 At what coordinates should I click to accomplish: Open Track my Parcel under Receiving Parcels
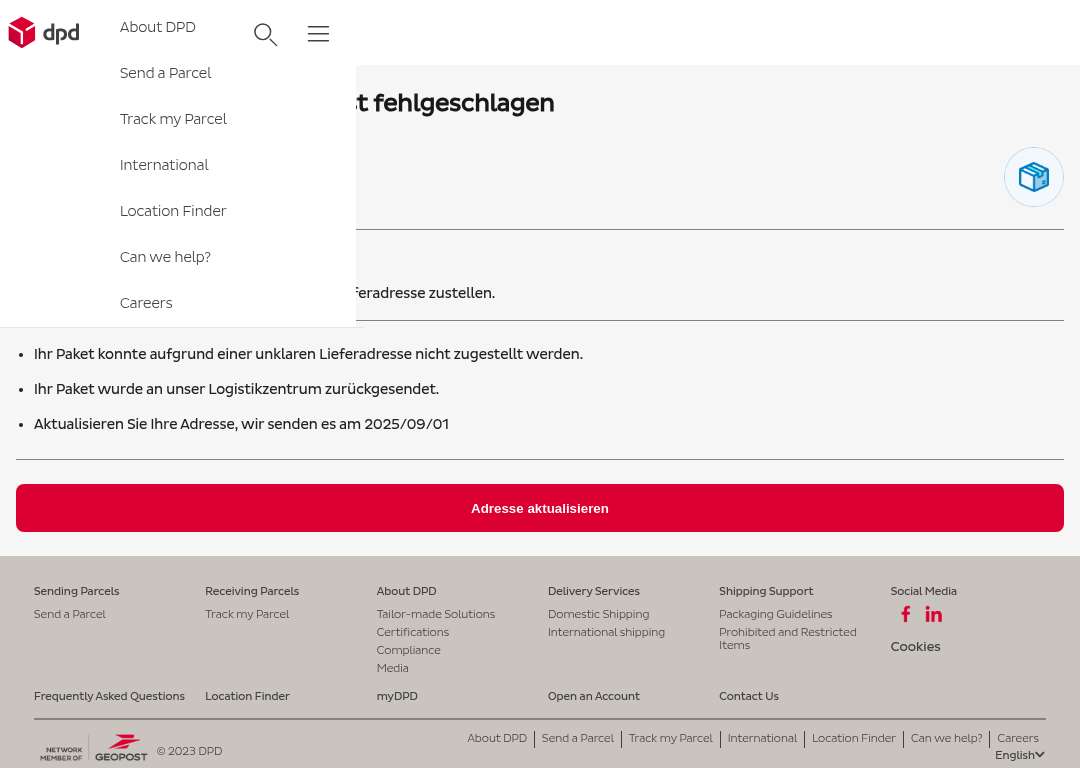pyautogui.click(x=247, y=614)
